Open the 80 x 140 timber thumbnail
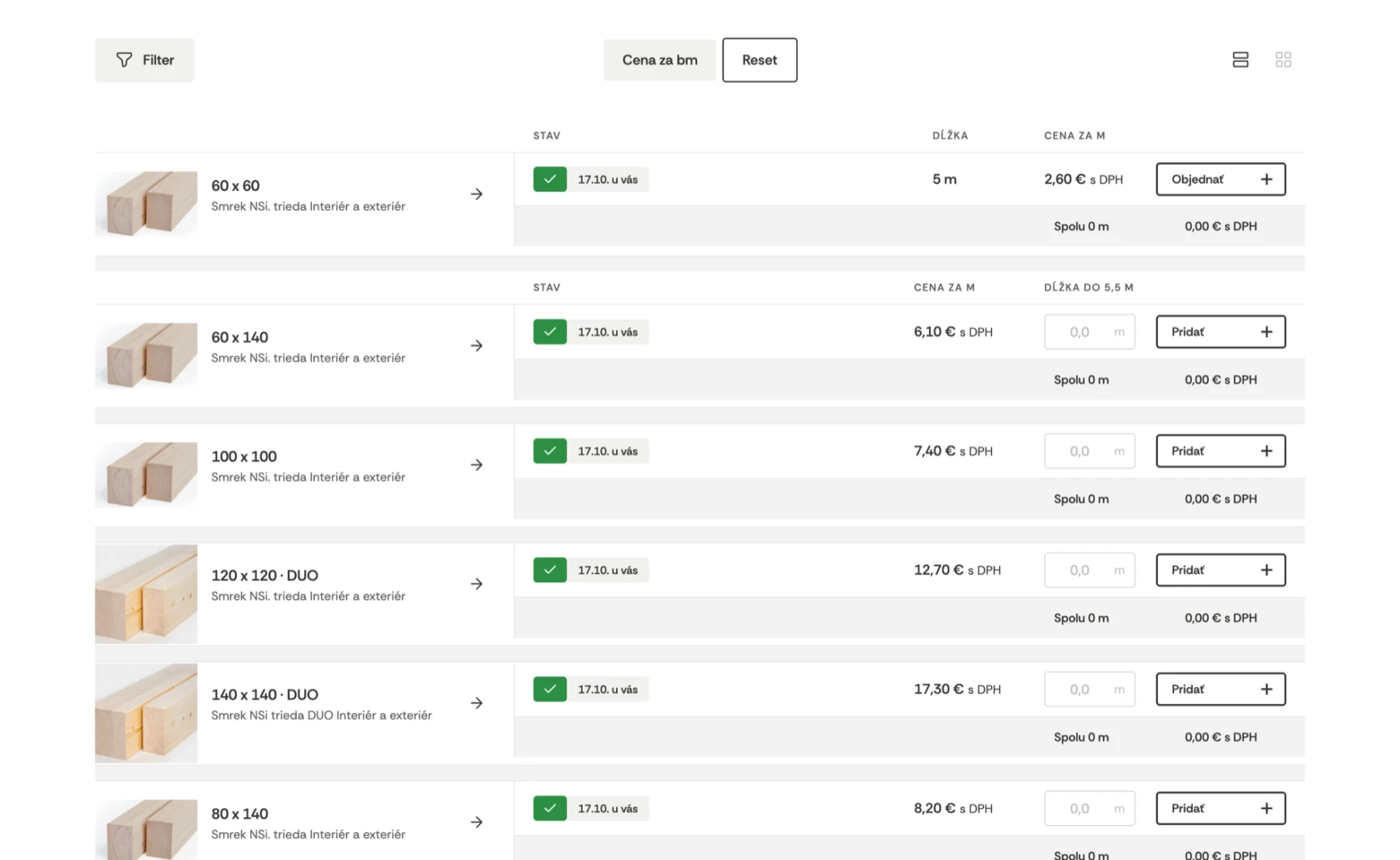 [x=146, y=830]
